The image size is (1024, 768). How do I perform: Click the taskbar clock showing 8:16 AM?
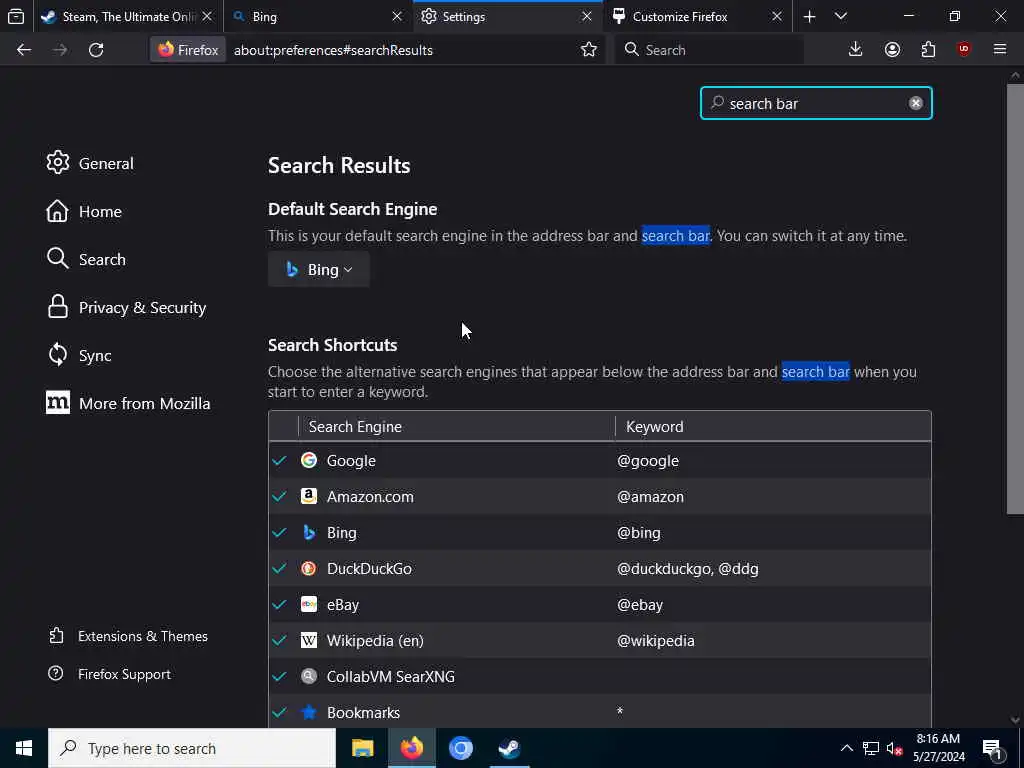point(938,748)
